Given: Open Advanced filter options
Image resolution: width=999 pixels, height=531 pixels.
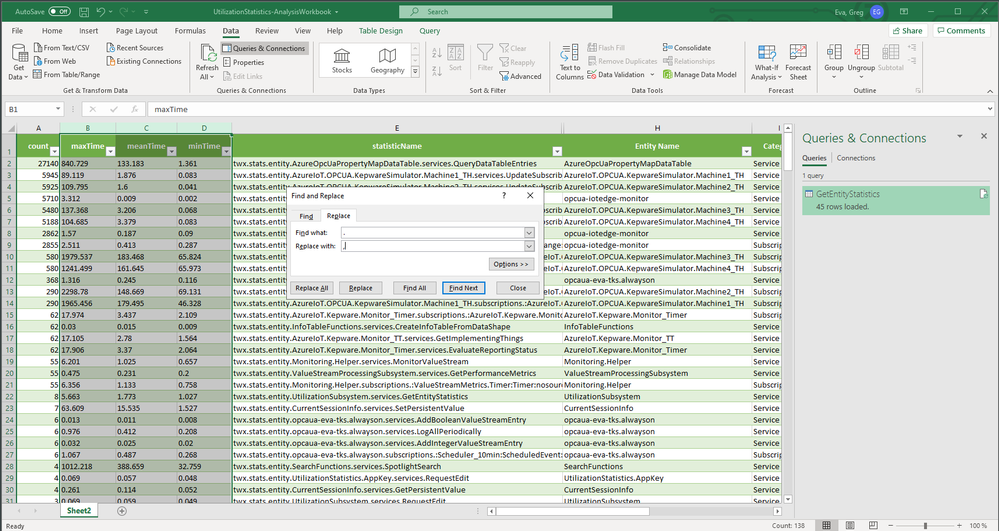Looking at the screenshot, I should click(520, 76).
